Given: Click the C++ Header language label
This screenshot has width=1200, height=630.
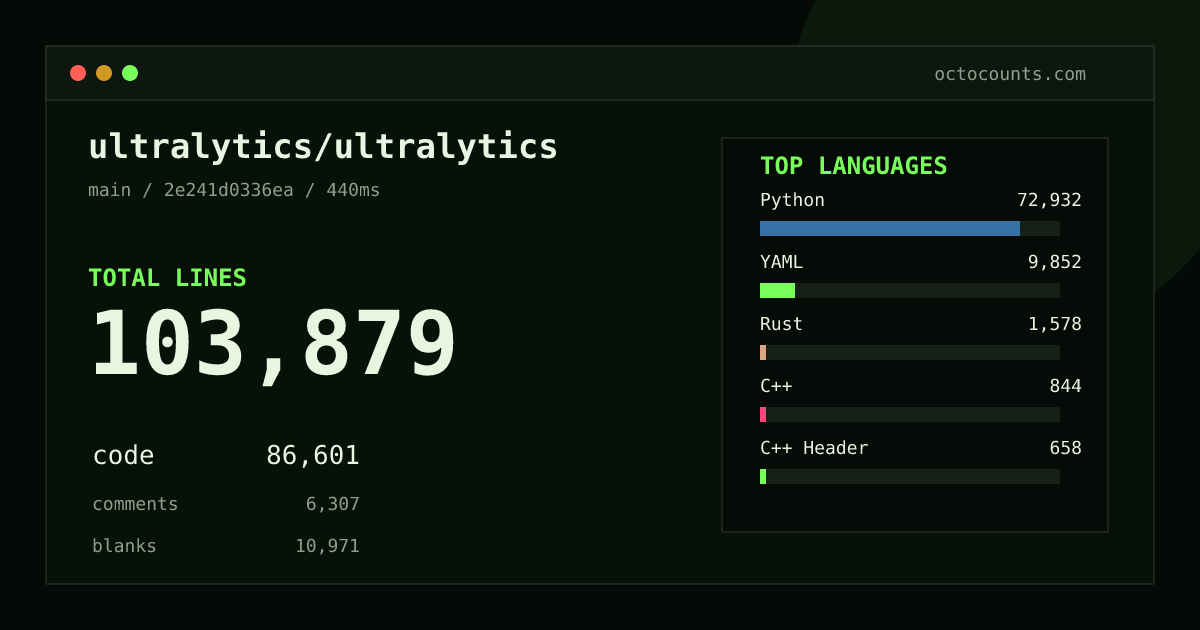Looking at the screenshot, I should tap(814, 448).
